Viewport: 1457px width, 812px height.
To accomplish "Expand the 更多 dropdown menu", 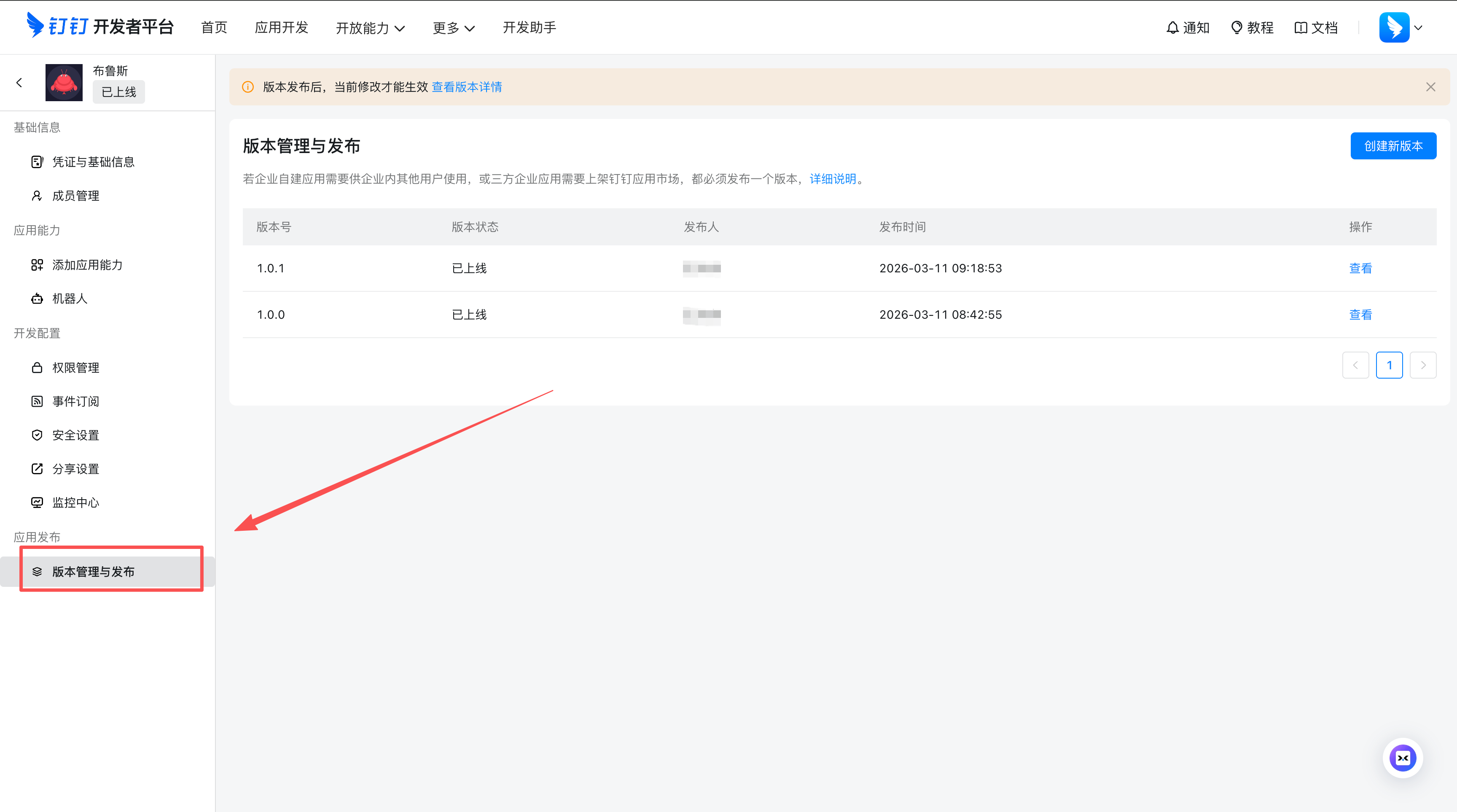I will 453,28.
